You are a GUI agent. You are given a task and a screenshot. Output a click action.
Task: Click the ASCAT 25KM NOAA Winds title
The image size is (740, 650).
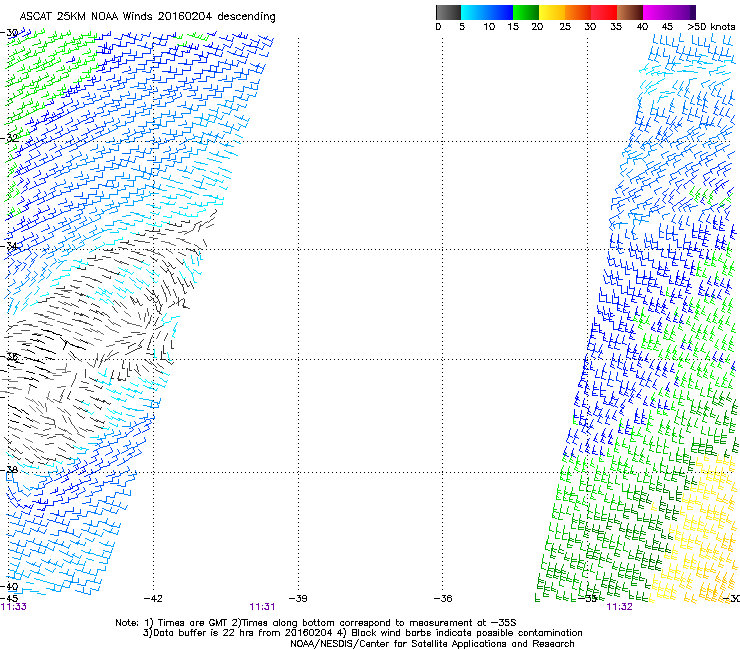147,17
